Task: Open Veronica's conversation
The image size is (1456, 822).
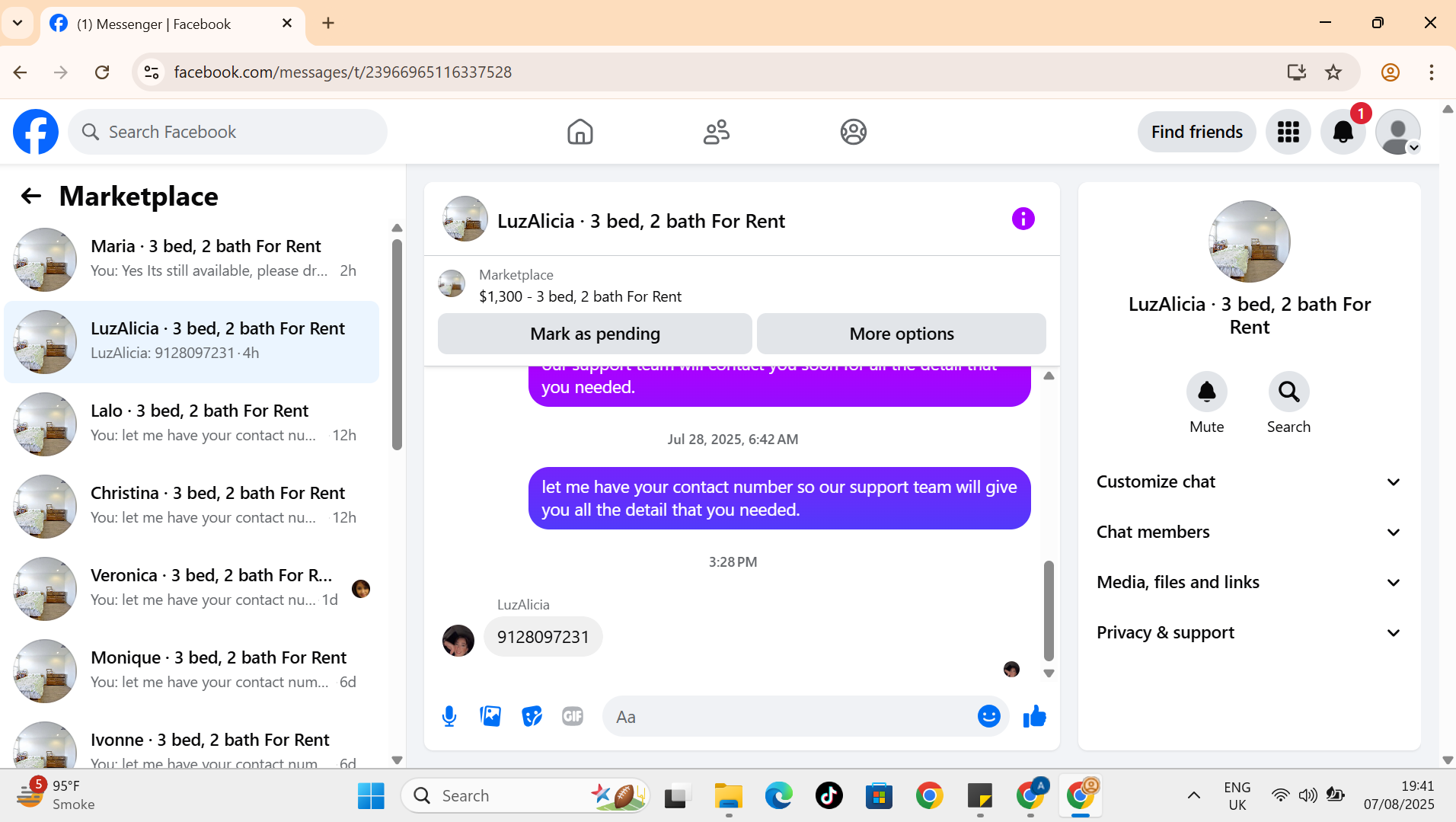Action: point(192,589)
